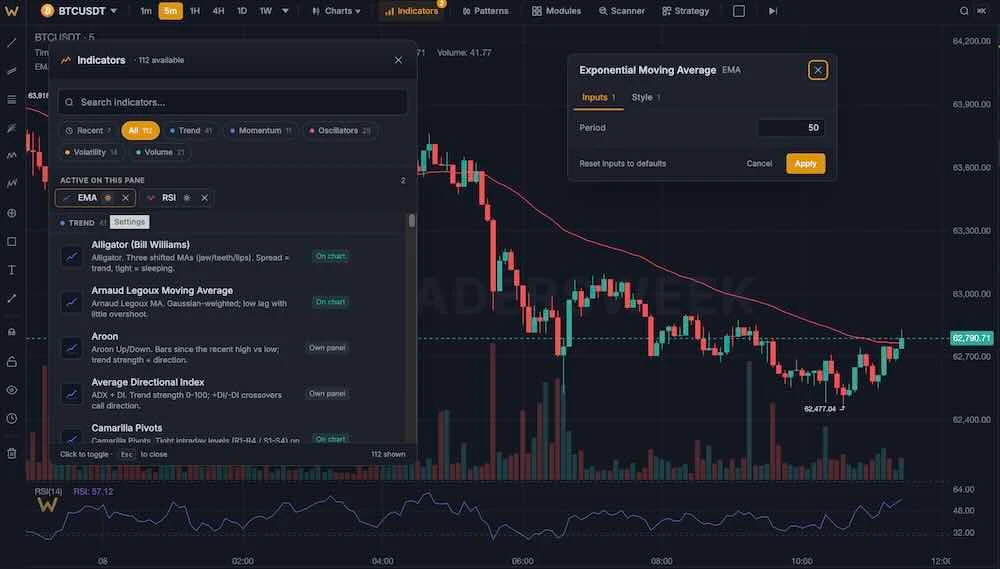
Task: Open the BTCUSDT symbol dropdown
Action: tap(79, 11)
